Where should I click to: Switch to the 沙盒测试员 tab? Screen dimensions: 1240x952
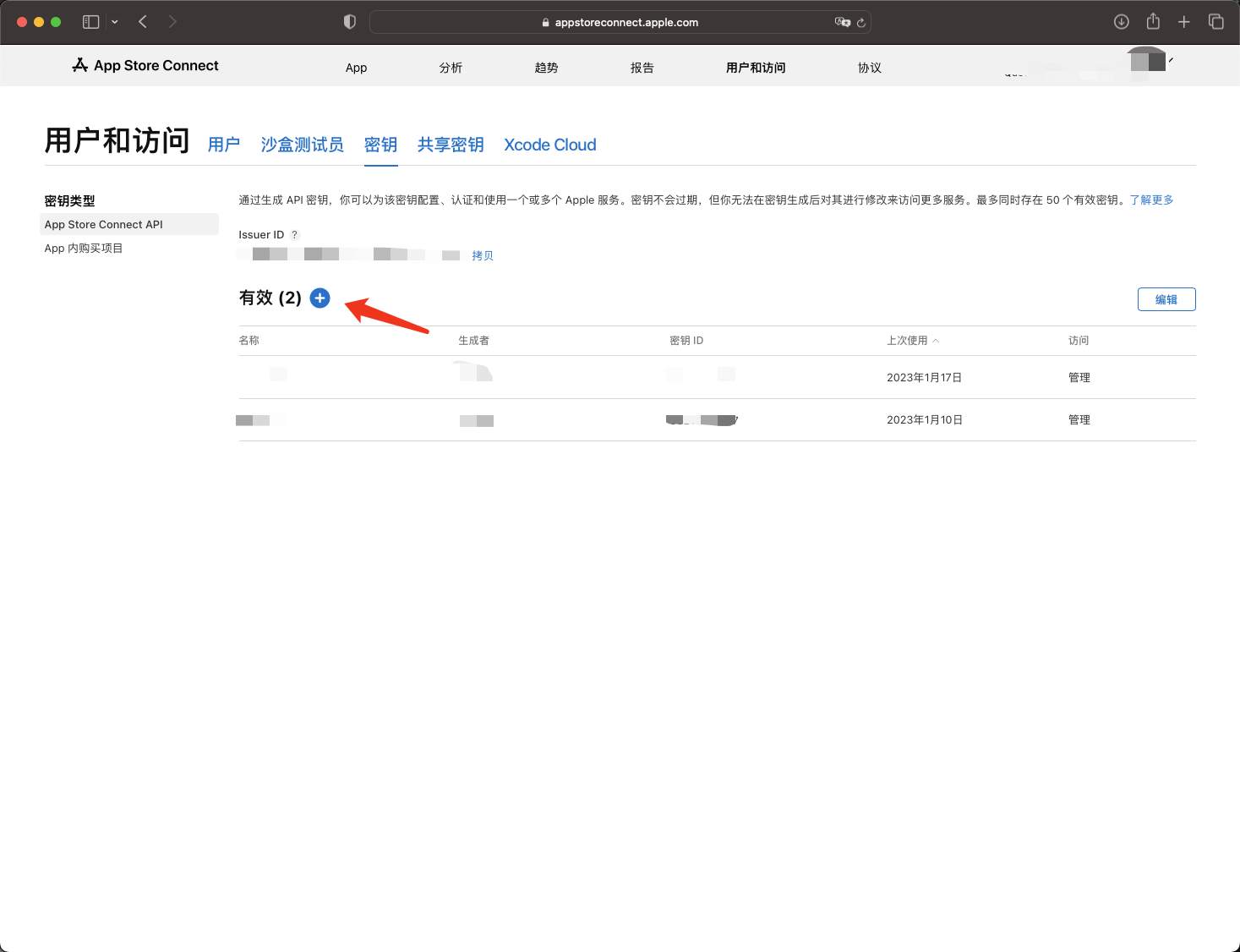coord(302,145)
